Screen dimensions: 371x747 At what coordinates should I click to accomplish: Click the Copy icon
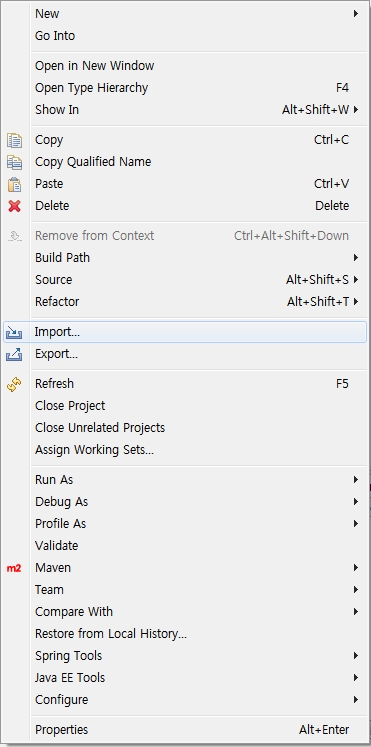[x=14, y=140]
